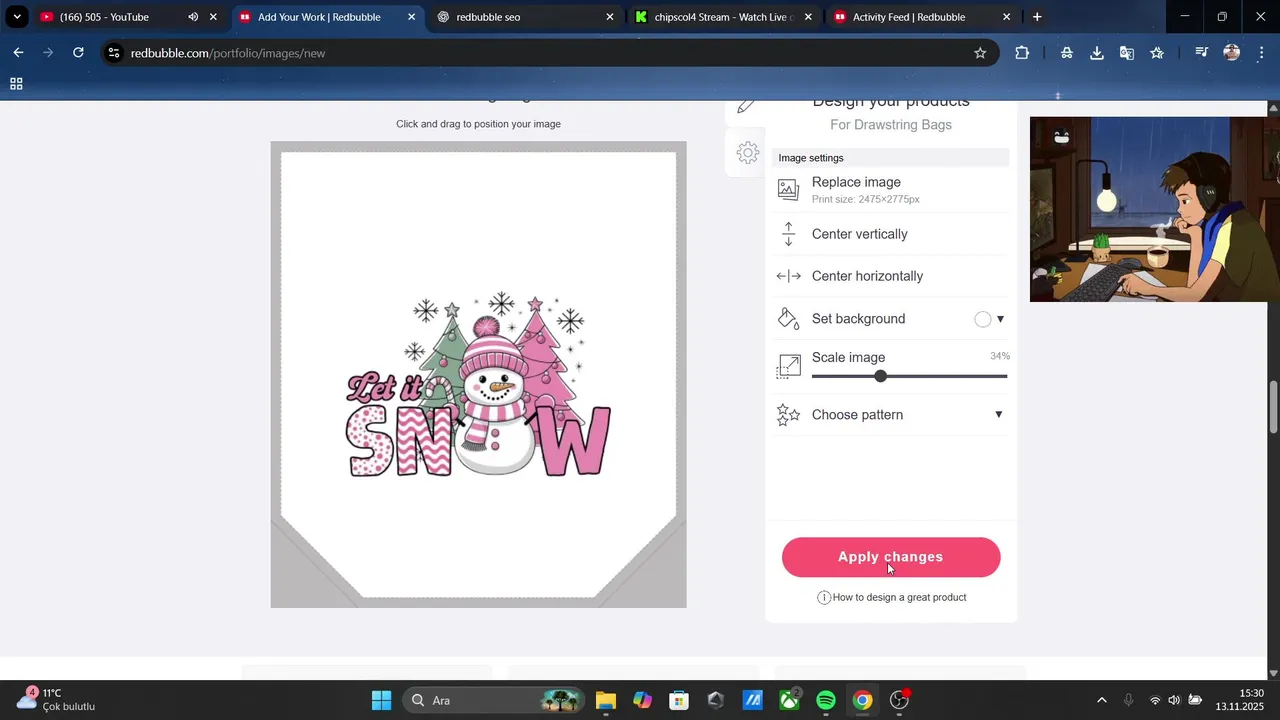Screen dimensions: 1280x720
Task: Mute the YouTube tab audio icon
Action: 193,17
